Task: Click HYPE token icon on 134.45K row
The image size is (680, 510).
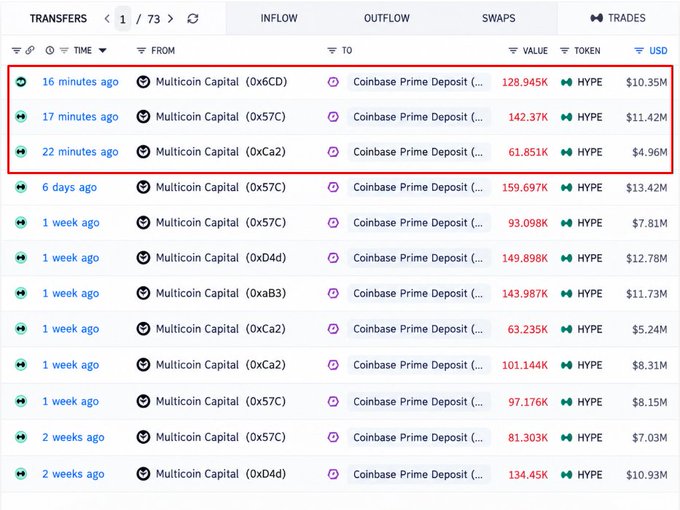Action: 566,475
